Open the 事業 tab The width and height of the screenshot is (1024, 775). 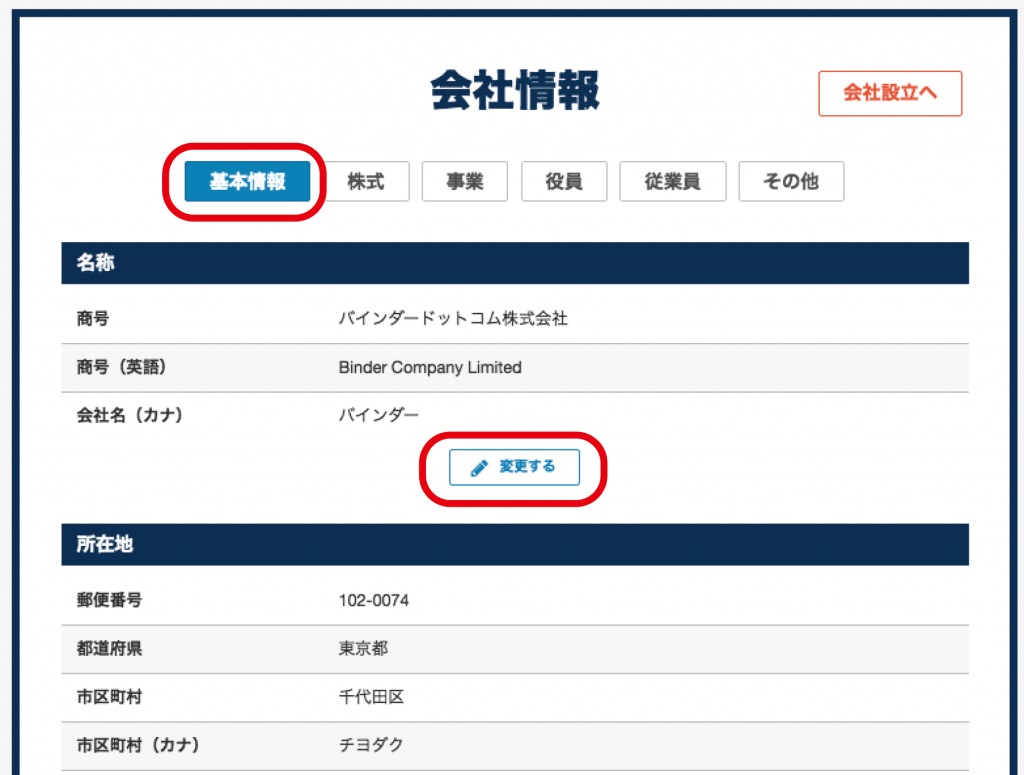point(464,182)
